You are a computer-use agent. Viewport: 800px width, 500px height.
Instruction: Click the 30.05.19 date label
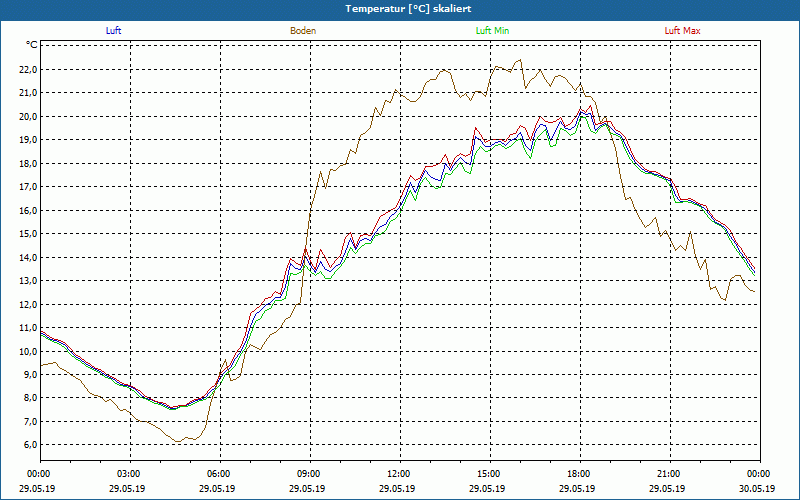point(757,488)
